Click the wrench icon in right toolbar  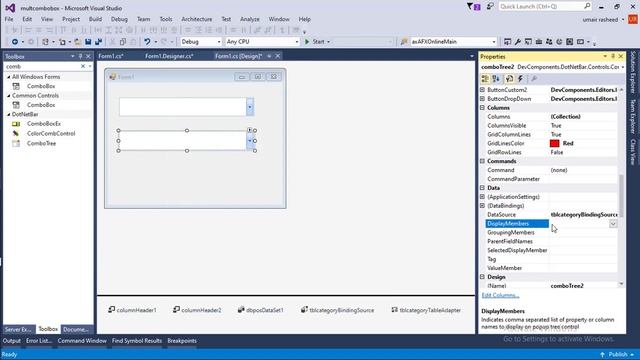(x=518, y=42)
